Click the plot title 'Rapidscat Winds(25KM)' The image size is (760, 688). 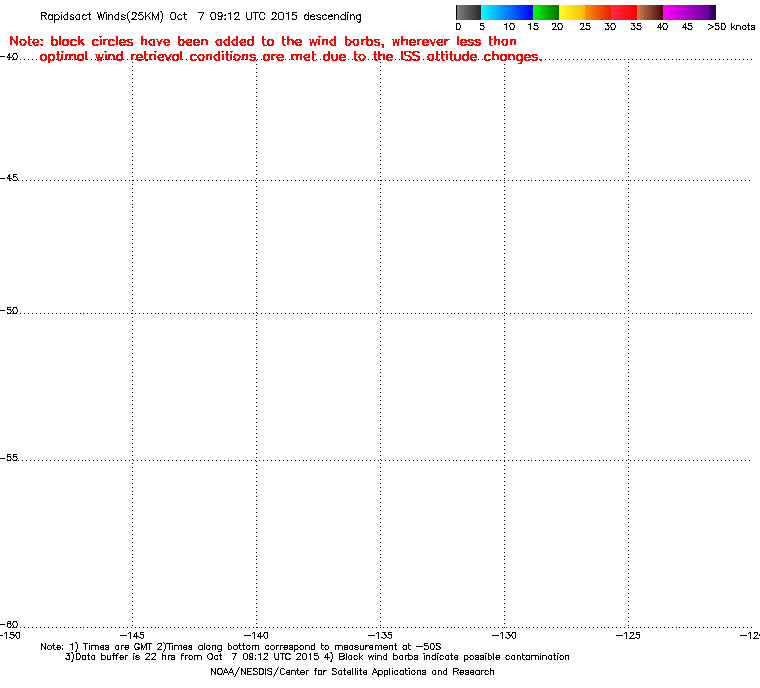102,16
